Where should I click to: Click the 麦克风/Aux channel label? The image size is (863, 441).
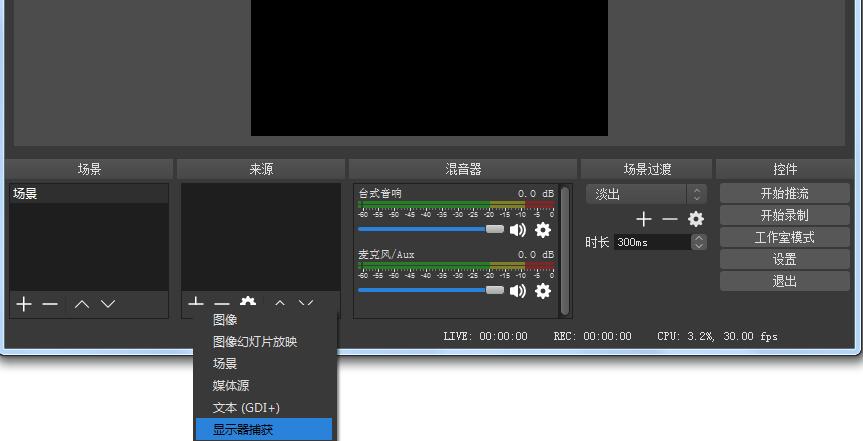(386, 254)
